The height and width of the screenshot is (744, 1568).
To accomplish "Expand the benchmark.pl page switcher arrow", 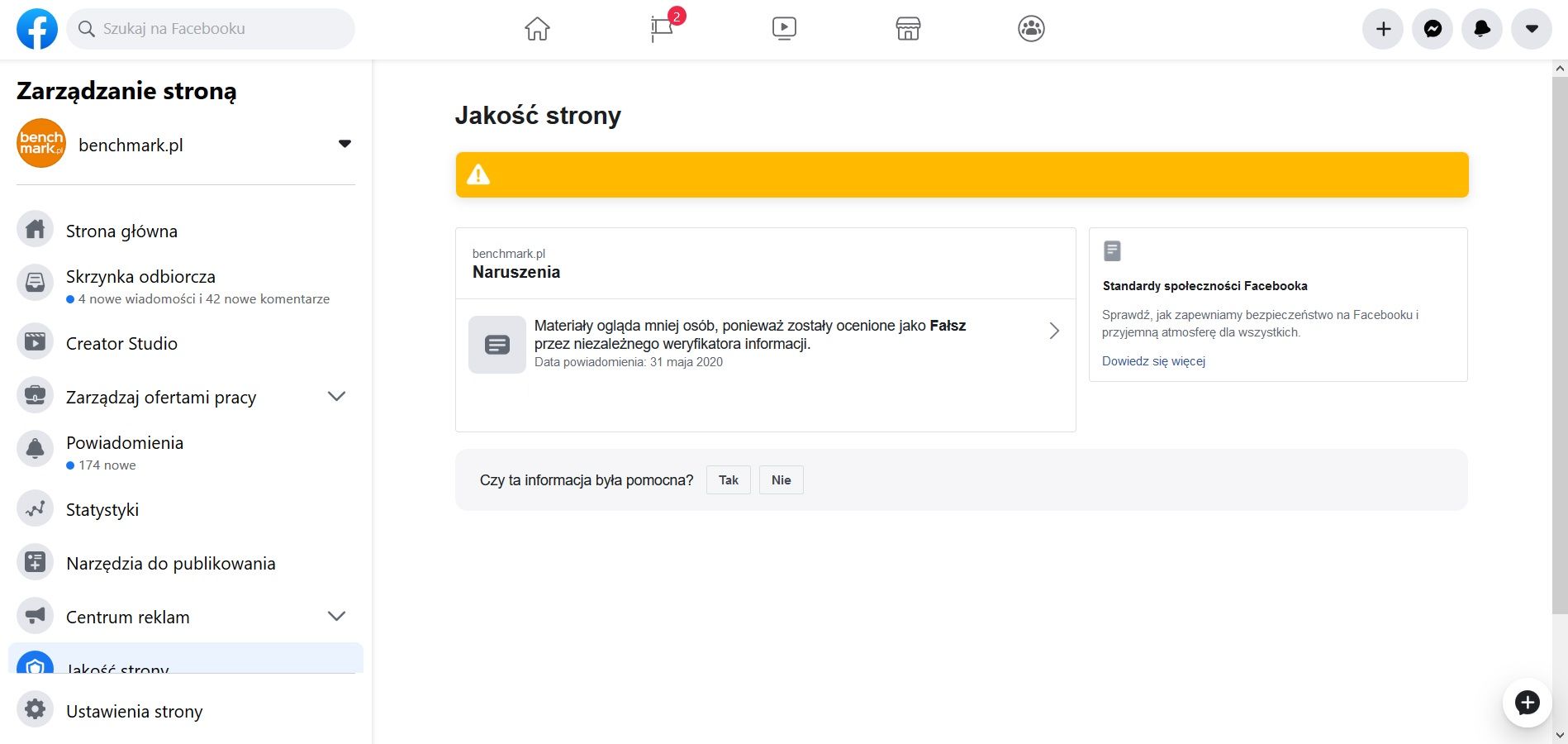I will [x=344, y=144].
